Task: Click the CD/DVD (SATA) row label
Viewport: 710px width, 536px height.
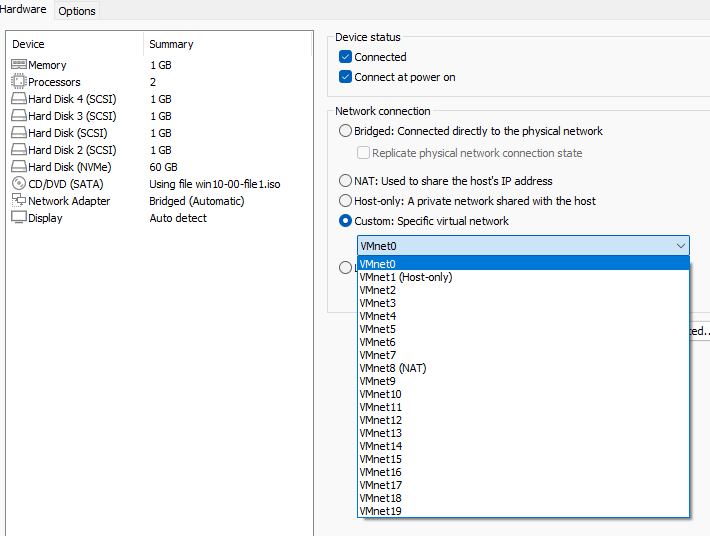Action: 66,184
